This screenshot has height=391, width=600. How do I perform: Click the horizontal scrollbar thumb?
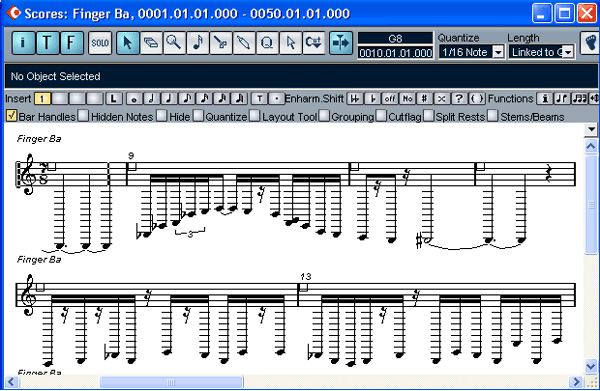(x=171, y=382)
